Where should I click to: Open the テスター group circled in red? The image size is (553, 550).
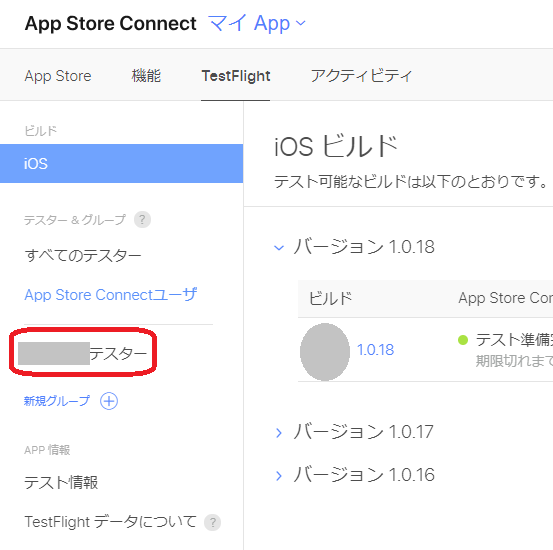pos(83,353)
